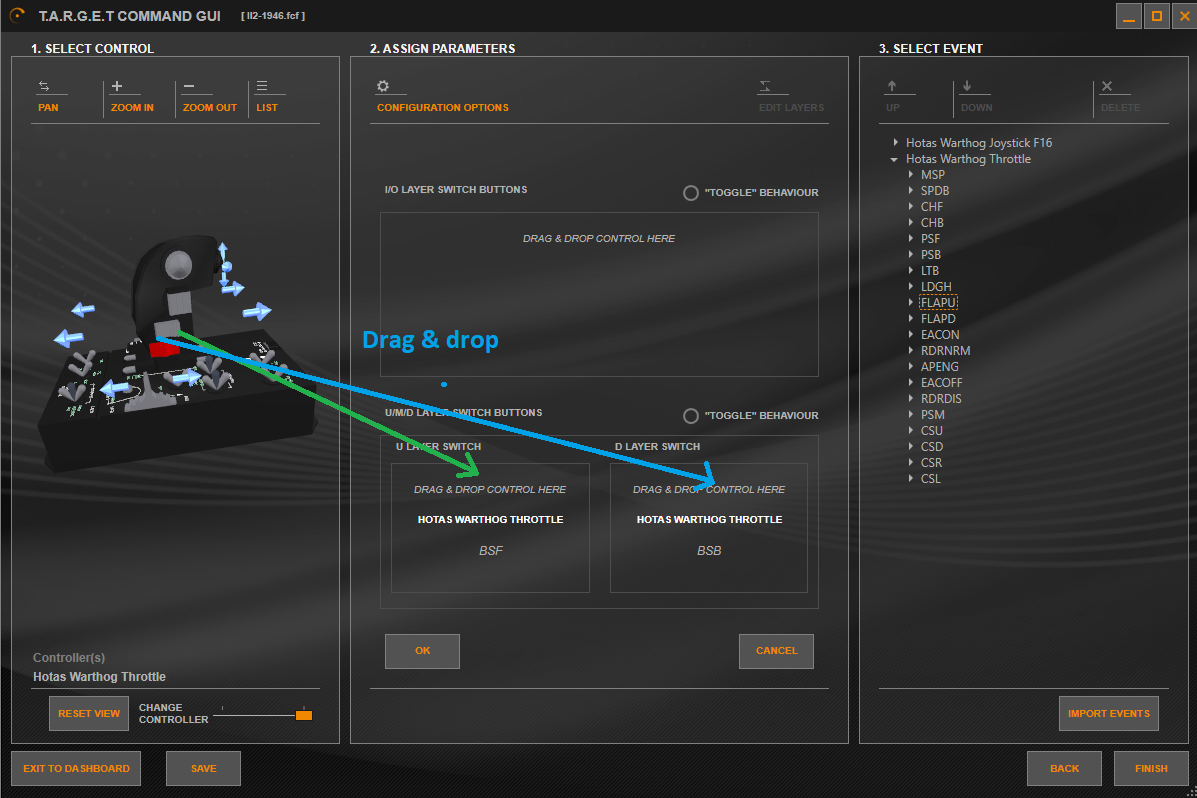Save the configuration with Save button

pyautogui.click(x=204, y=769)
